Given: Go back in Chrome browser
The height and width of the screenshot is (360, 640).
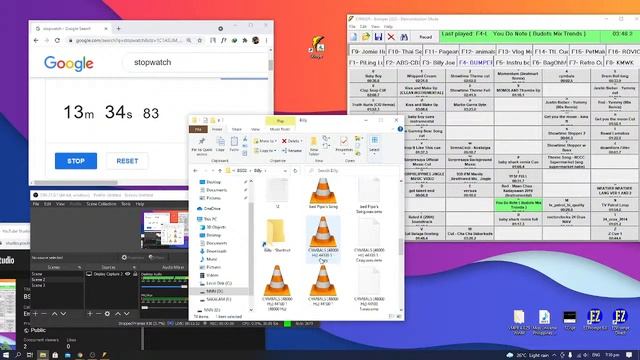Looking at the screenshot, I should click(36, 40).
